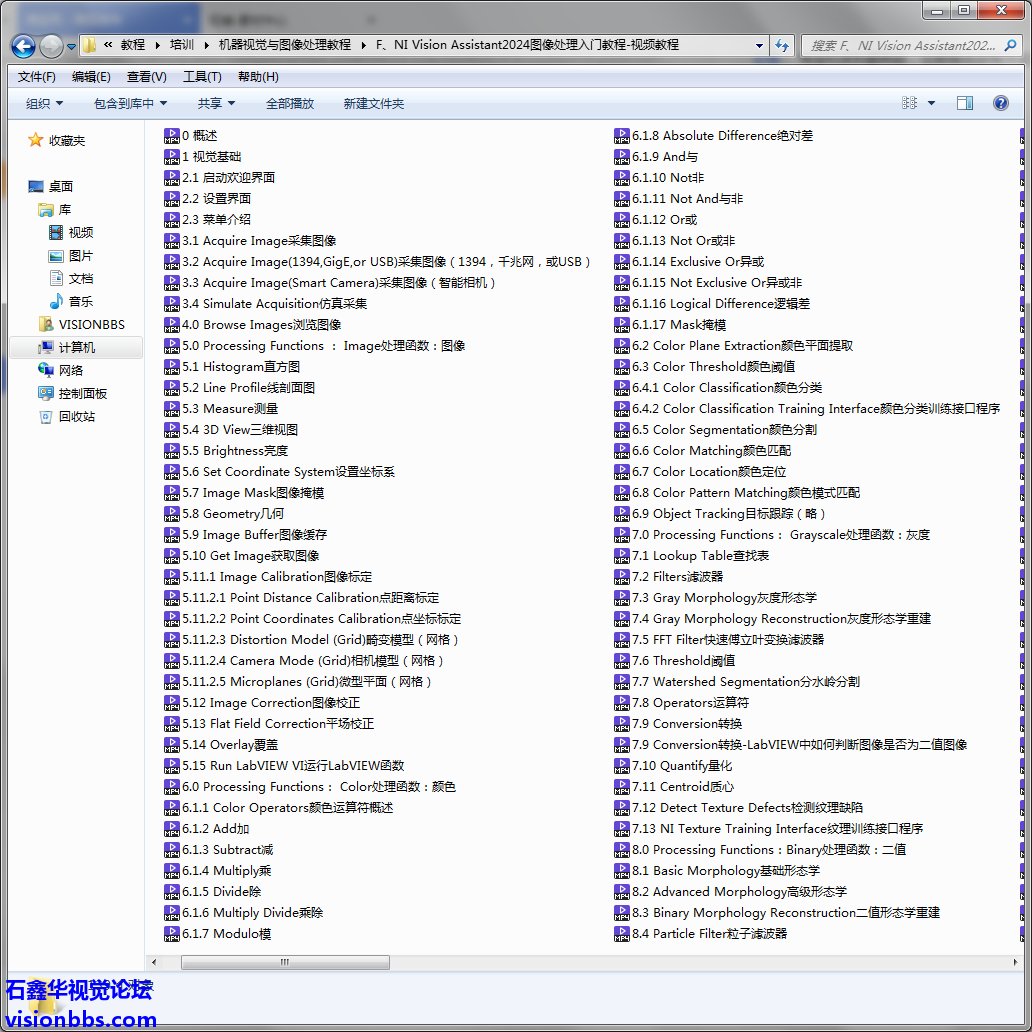
Task: Select the 5.1 Histogram直方图 video file
Action: tap(240, 367)
